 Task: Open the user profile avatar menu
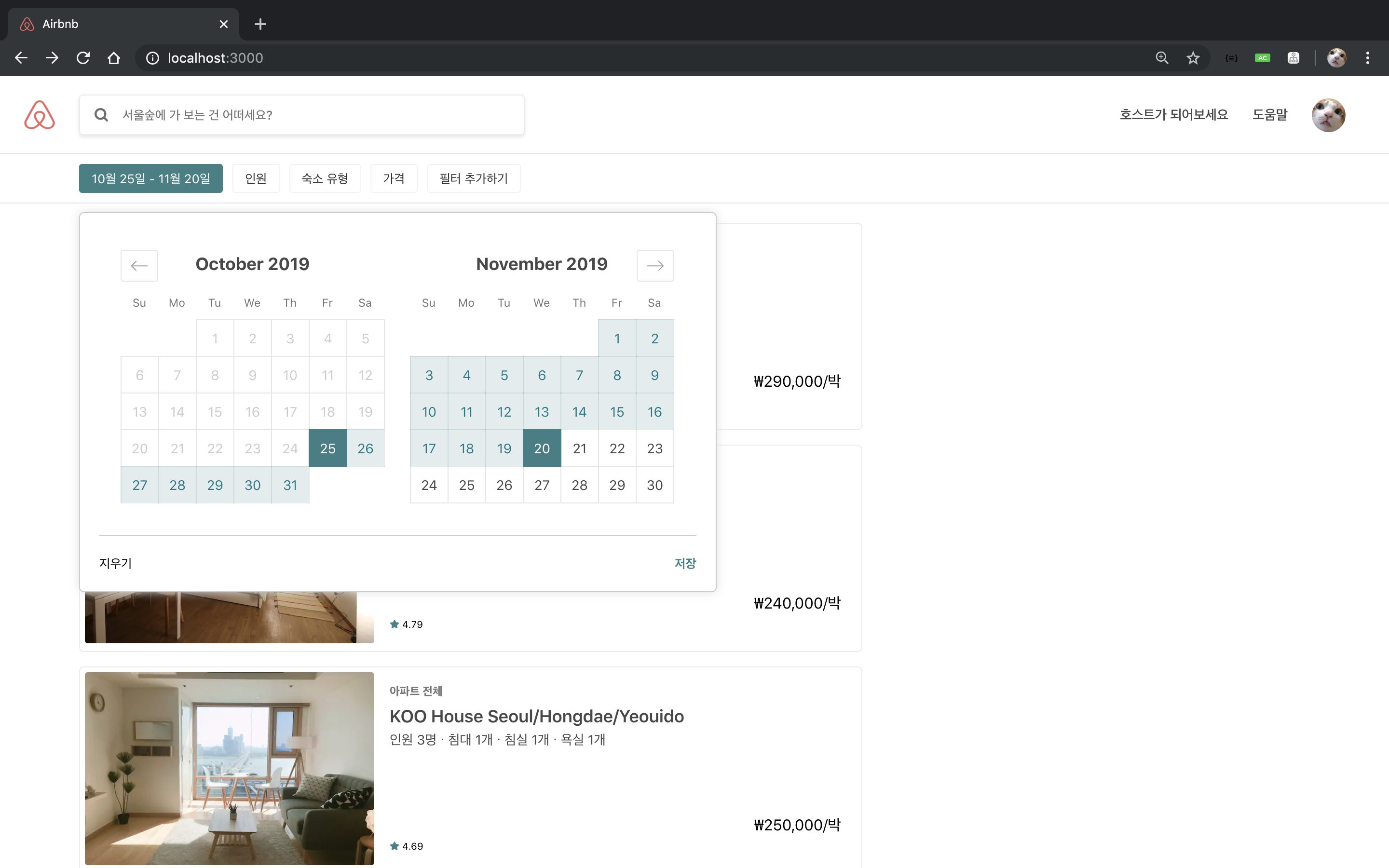click(1328, 115)
